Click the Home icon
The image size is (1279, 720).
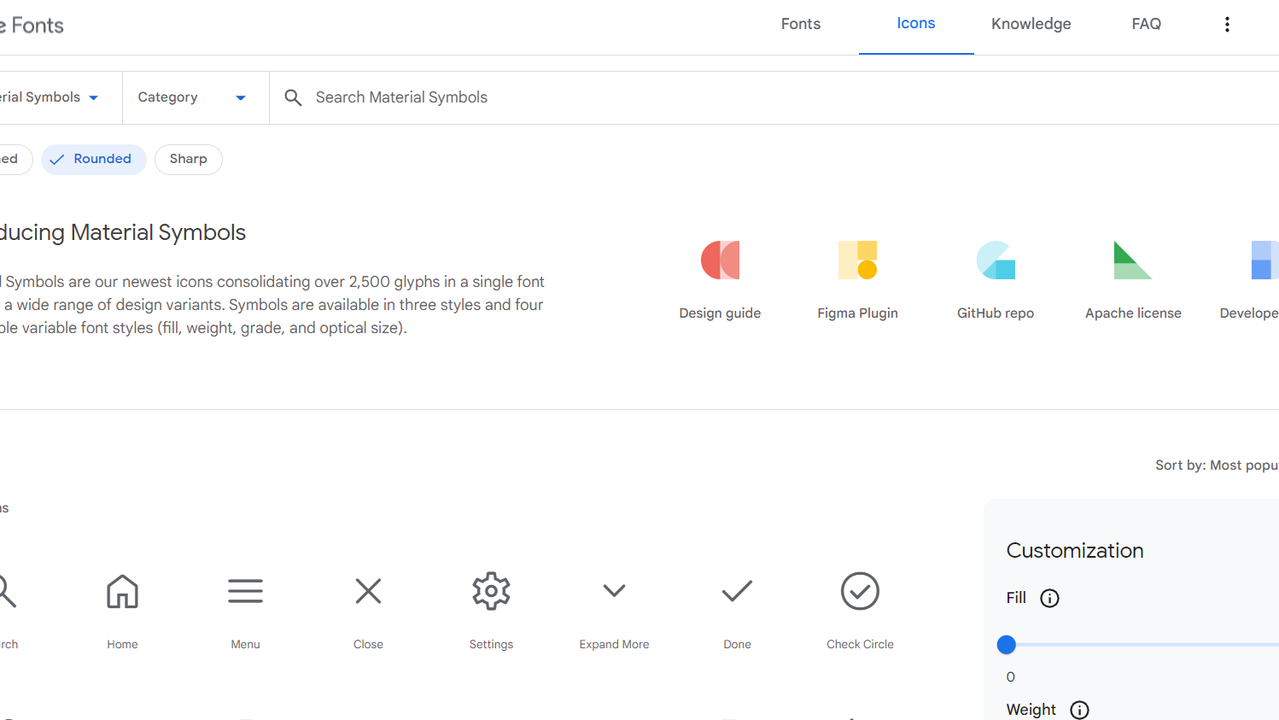pyautogui.click(x=122, y=591)
